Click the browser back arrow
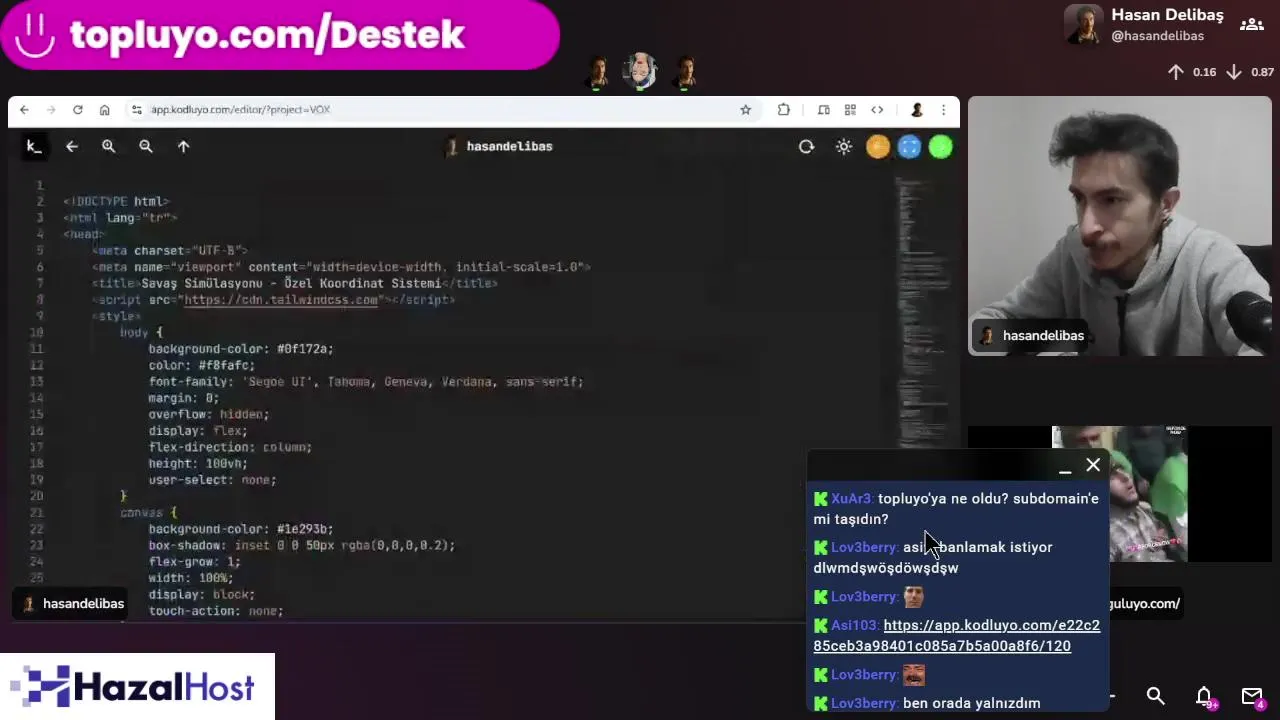Viewport: 1280px width, 720px height. tap(24, 110)
